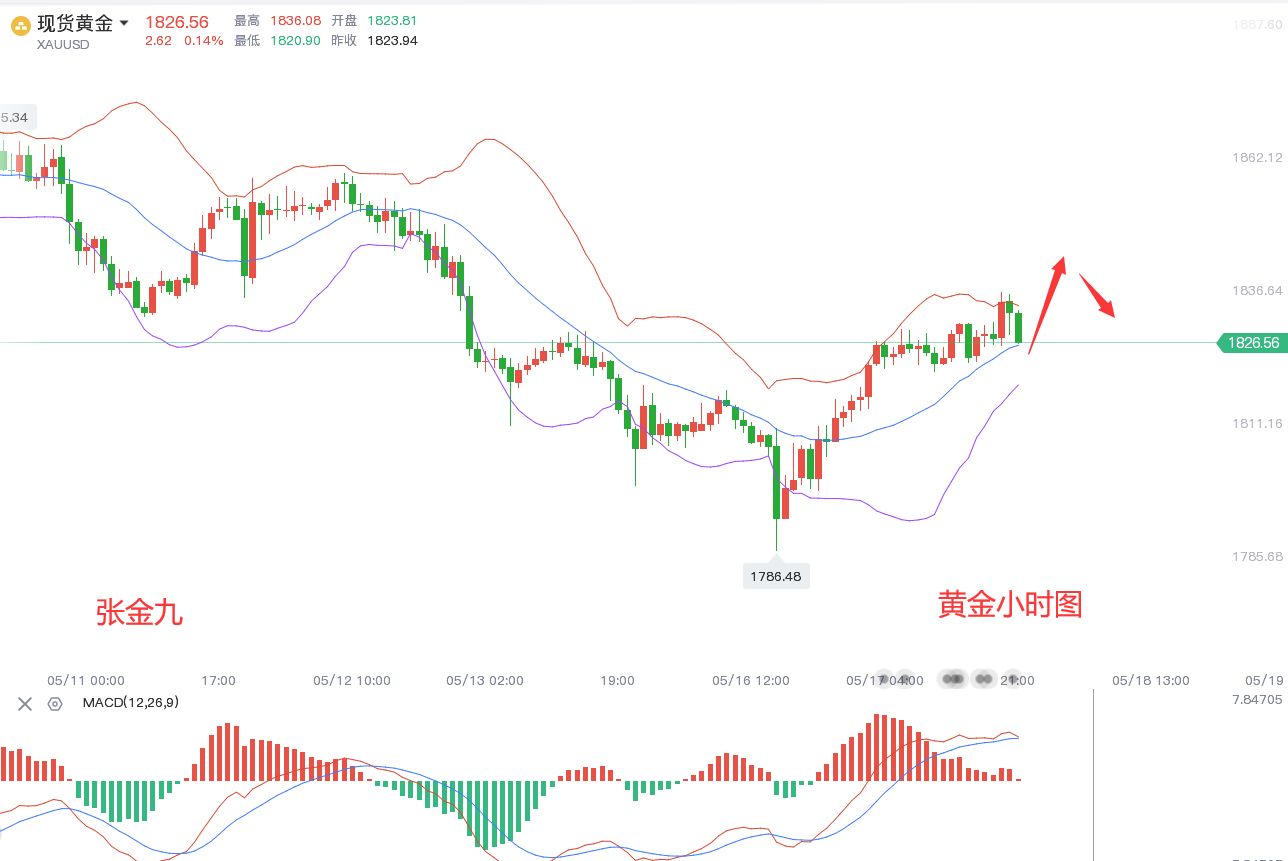Click the MACD(12,26,9) indicator label
The image size is (1288, 861).
[130, 703]
